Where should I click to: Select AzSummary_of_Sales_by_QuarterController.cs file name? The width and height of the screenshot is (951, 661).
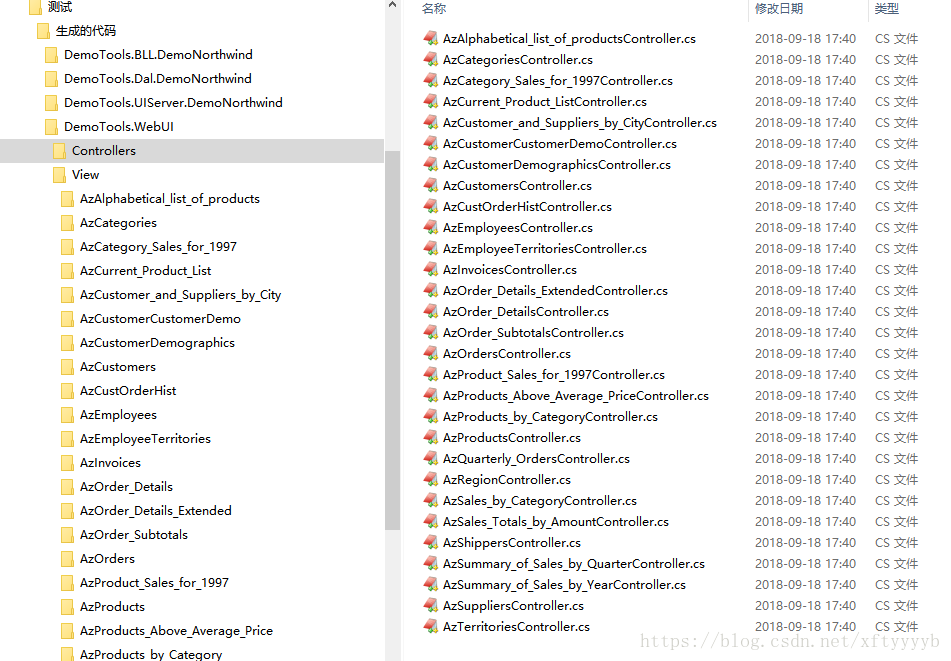click(x=574, y=564)
